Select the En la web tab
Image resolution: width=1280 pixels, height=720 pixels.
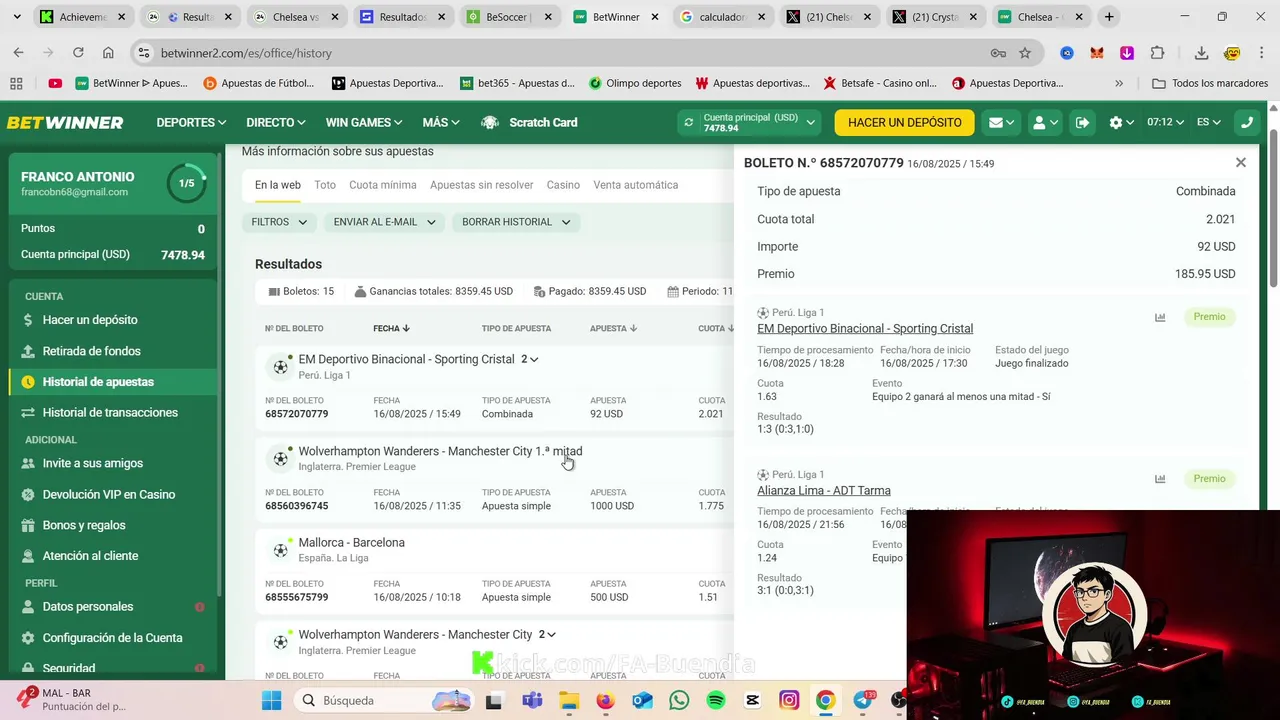pyautogui.click(x=278, y=185)
